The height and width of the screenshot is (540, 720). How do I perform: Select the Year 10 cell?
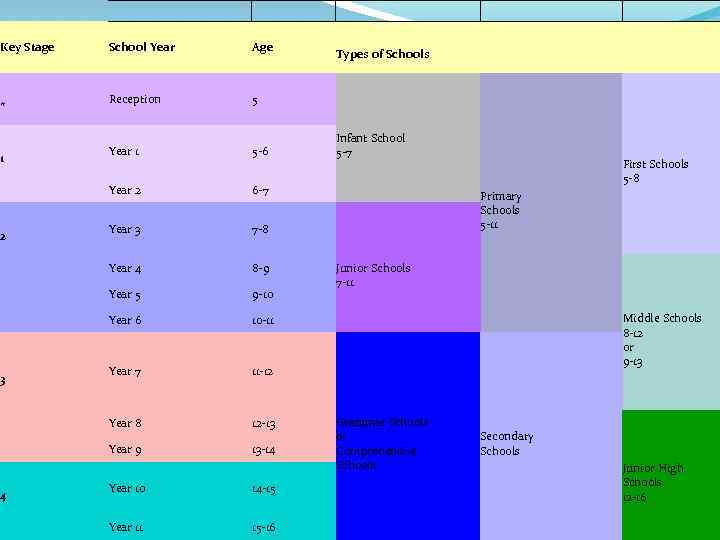click(127, 488)
